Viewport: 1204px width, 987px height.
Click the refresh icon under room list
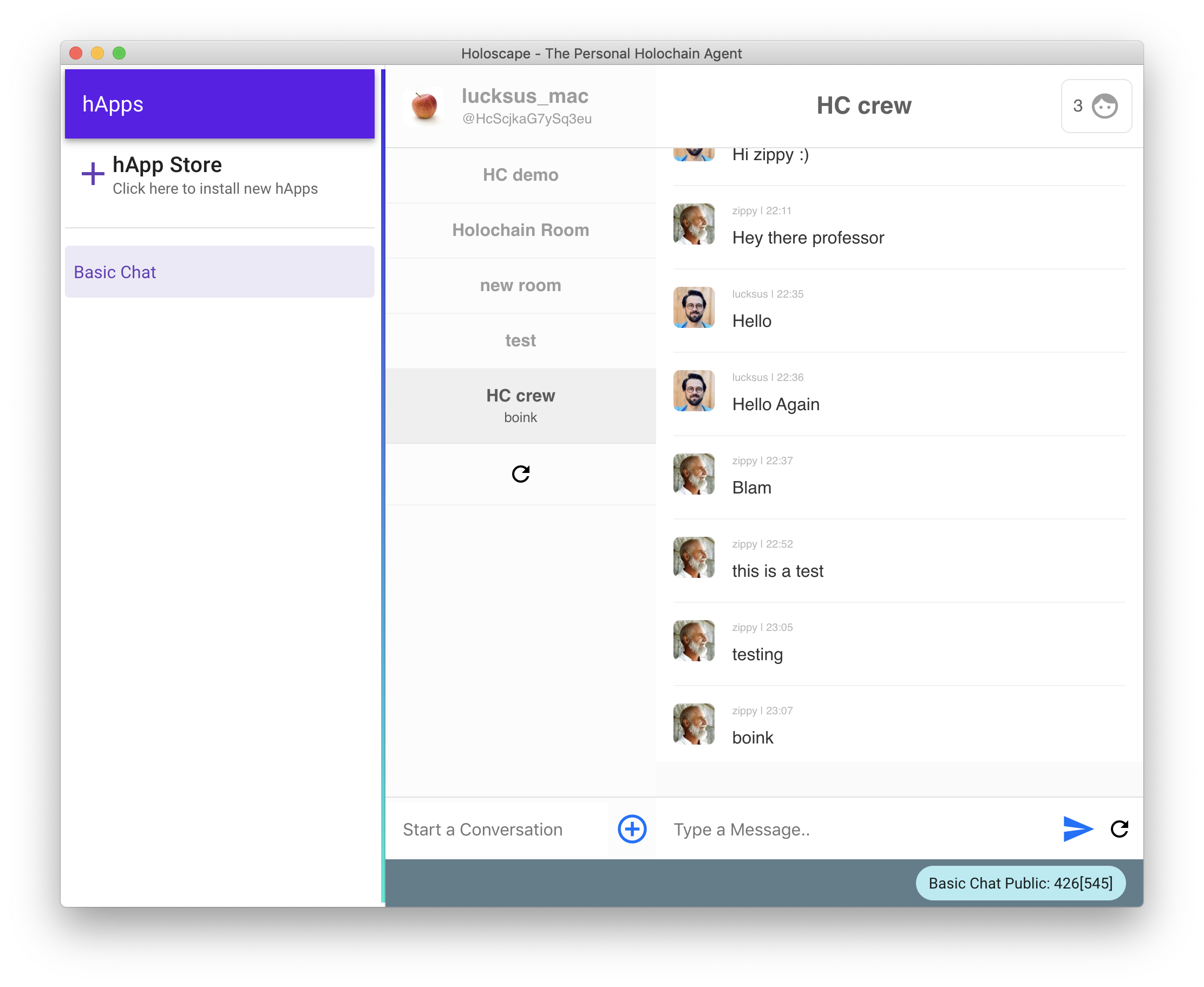[x=520, y=473]
